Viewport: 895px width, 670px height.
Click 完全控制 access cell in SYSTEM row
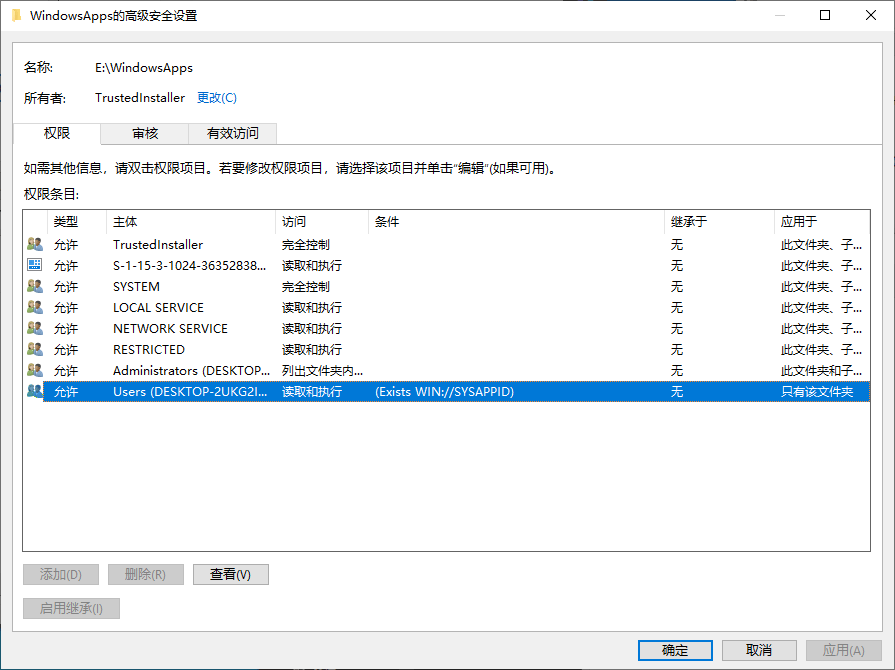(x=306, y=286)
